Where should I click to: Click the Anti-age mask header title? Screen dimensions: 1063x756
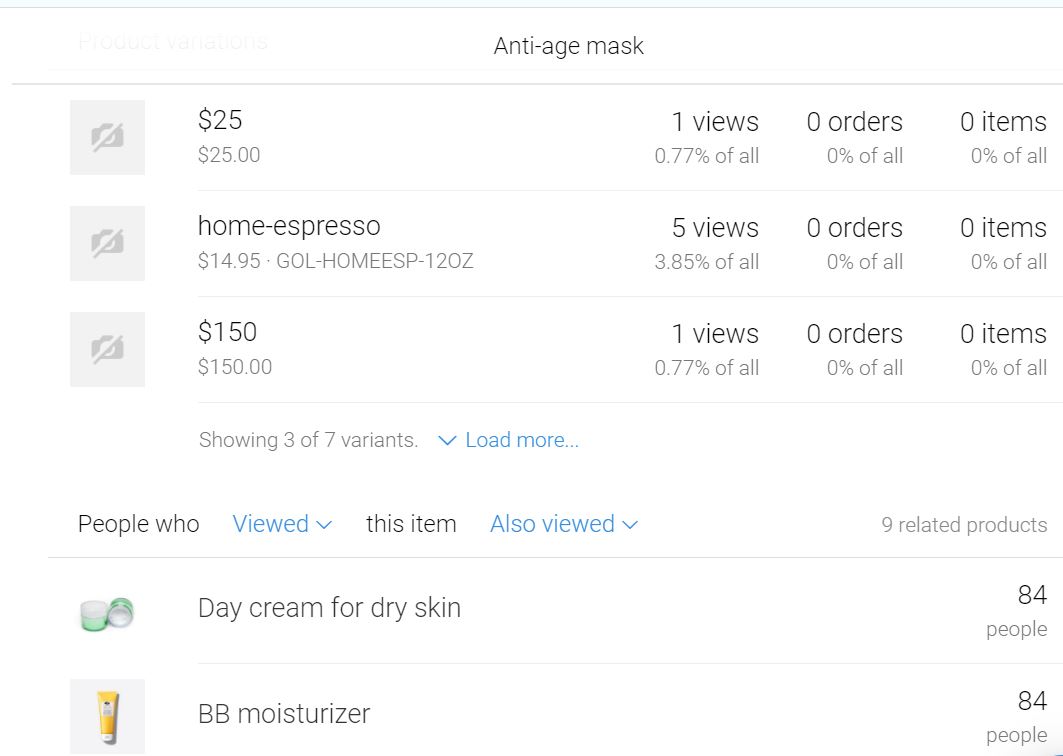pyautogui.click(x=569, y=46)
